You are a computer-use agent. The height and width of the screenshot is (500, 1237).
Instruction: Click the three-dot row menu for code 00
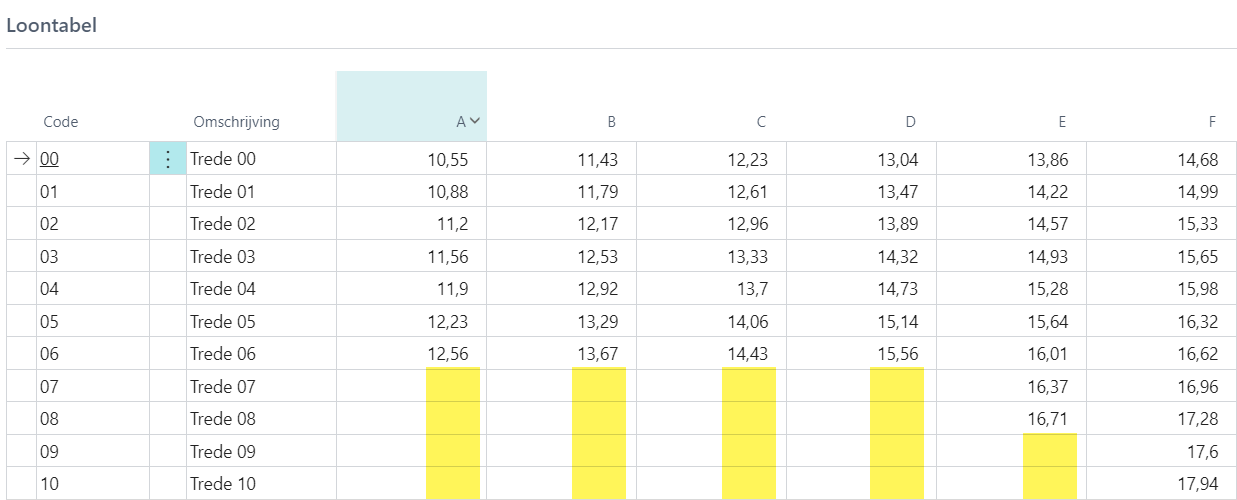coord(168,159)
